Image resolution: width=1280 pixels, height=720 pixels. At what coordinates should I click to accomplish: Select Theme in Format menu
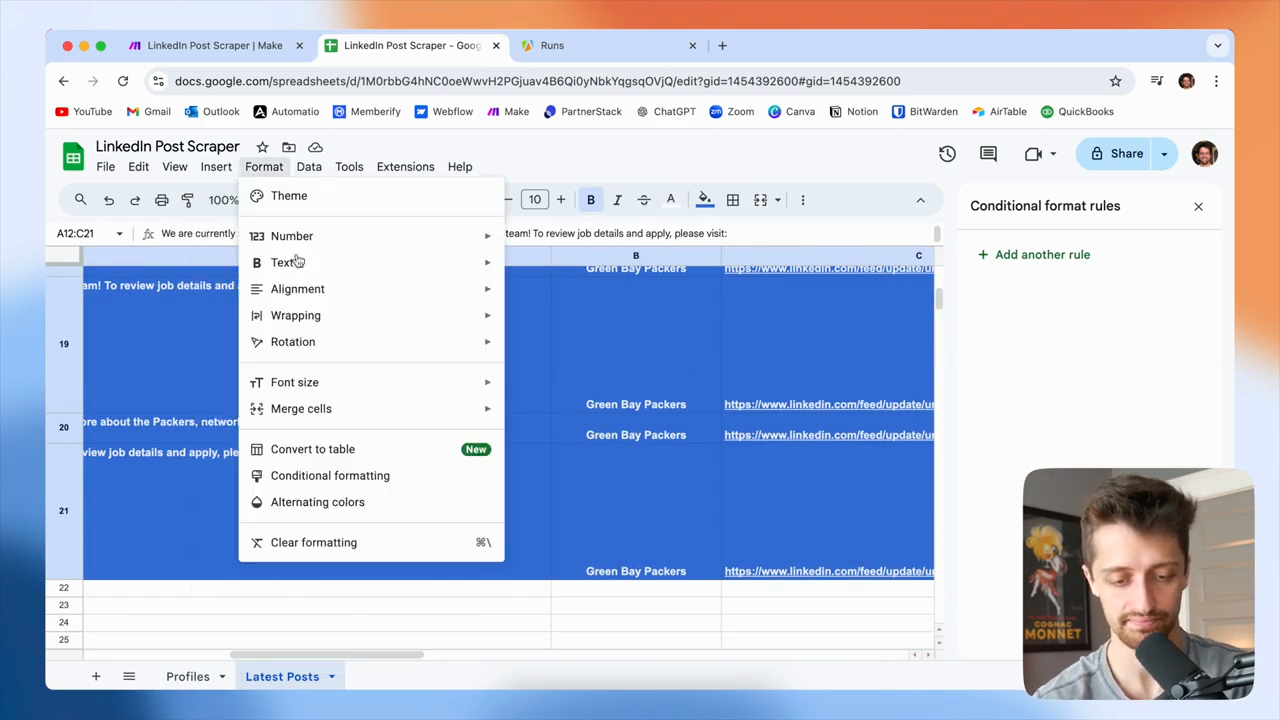click(371, 196)
